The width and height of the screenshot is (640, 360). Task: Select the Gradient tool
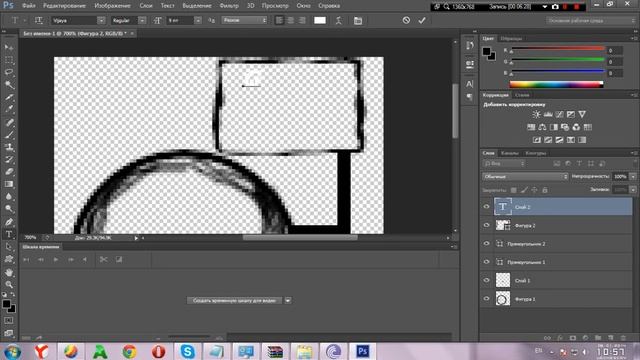pos(9,184)
